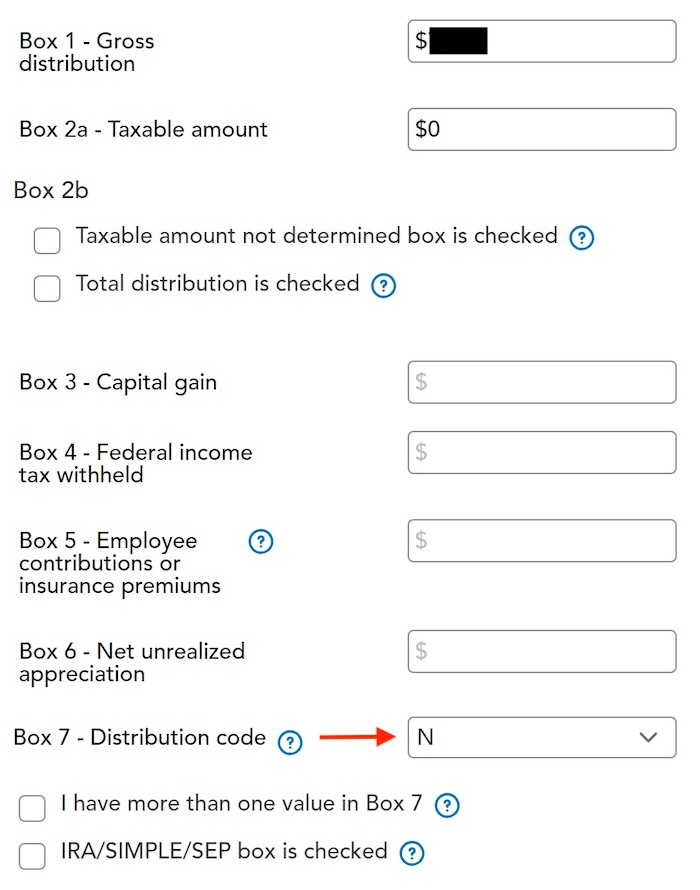
Task: Click the Box 5 Employee contributions input
Action: [541, 541]
